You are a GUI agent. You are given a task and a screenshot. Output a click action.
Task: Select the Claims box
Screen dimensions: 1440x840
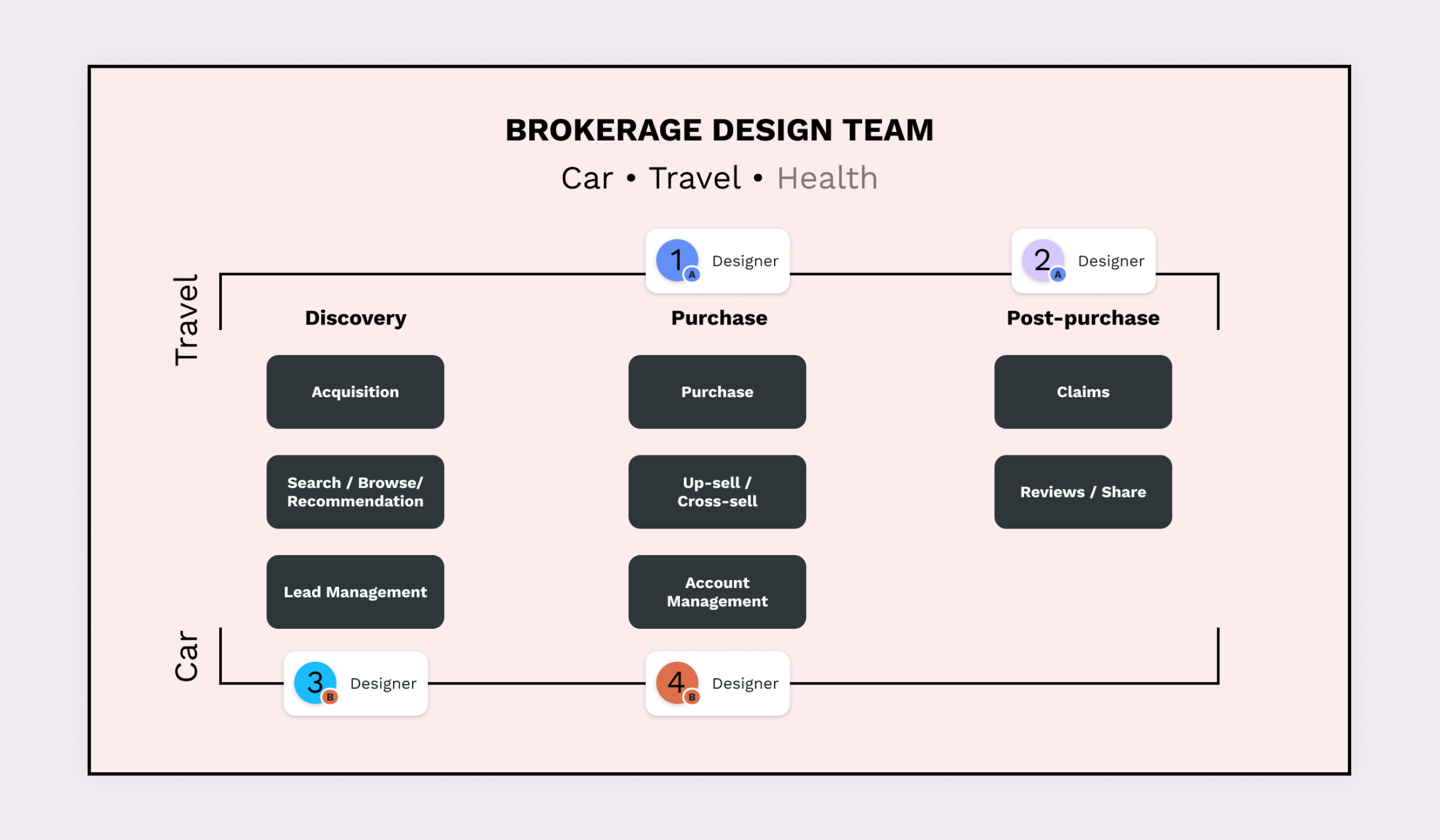pos(1083,392)
